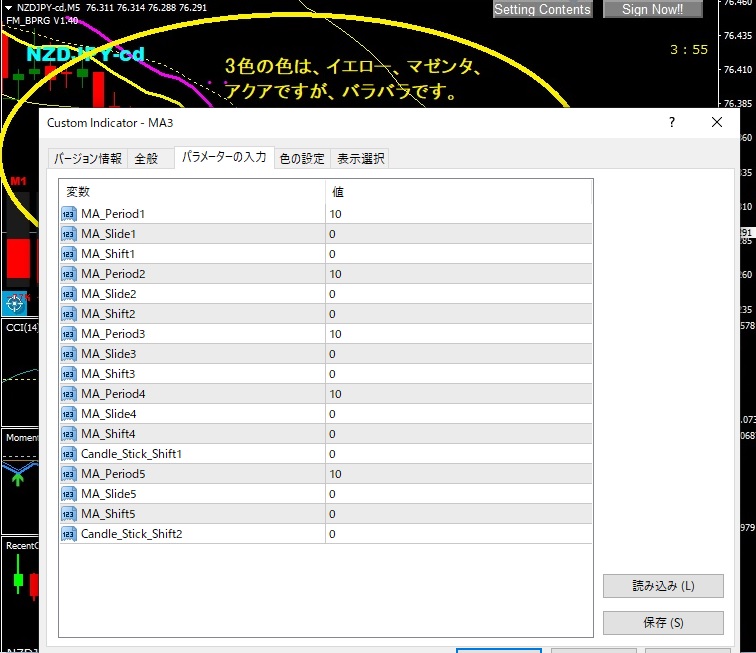Click the icon next to Candle_Stick_Shift2
This screenshot has width=756, height=653.
tap(69, 534)
